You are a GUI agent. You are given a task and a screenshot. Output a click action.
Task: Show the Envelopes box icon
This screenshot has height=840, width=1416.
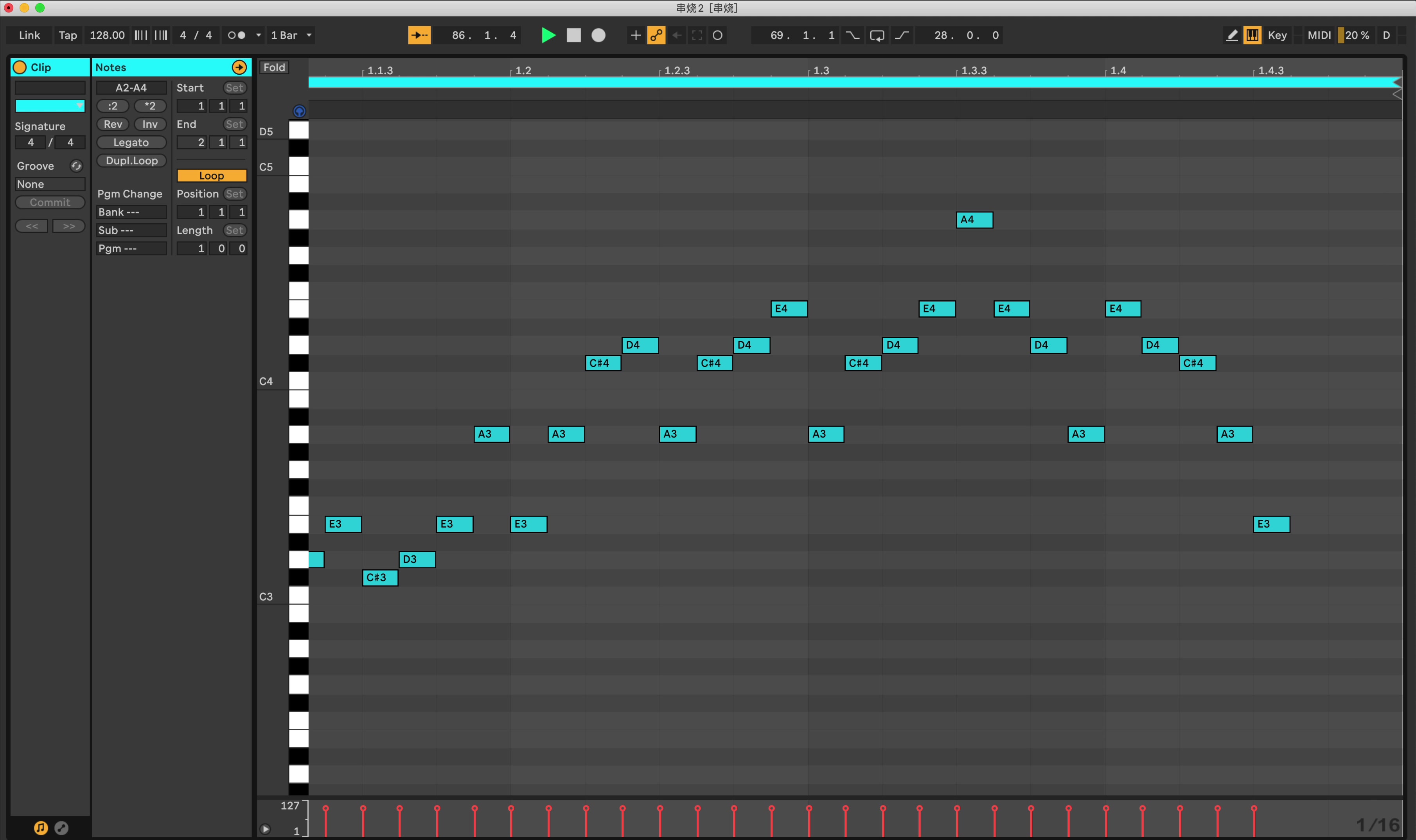tap(62, 827)
